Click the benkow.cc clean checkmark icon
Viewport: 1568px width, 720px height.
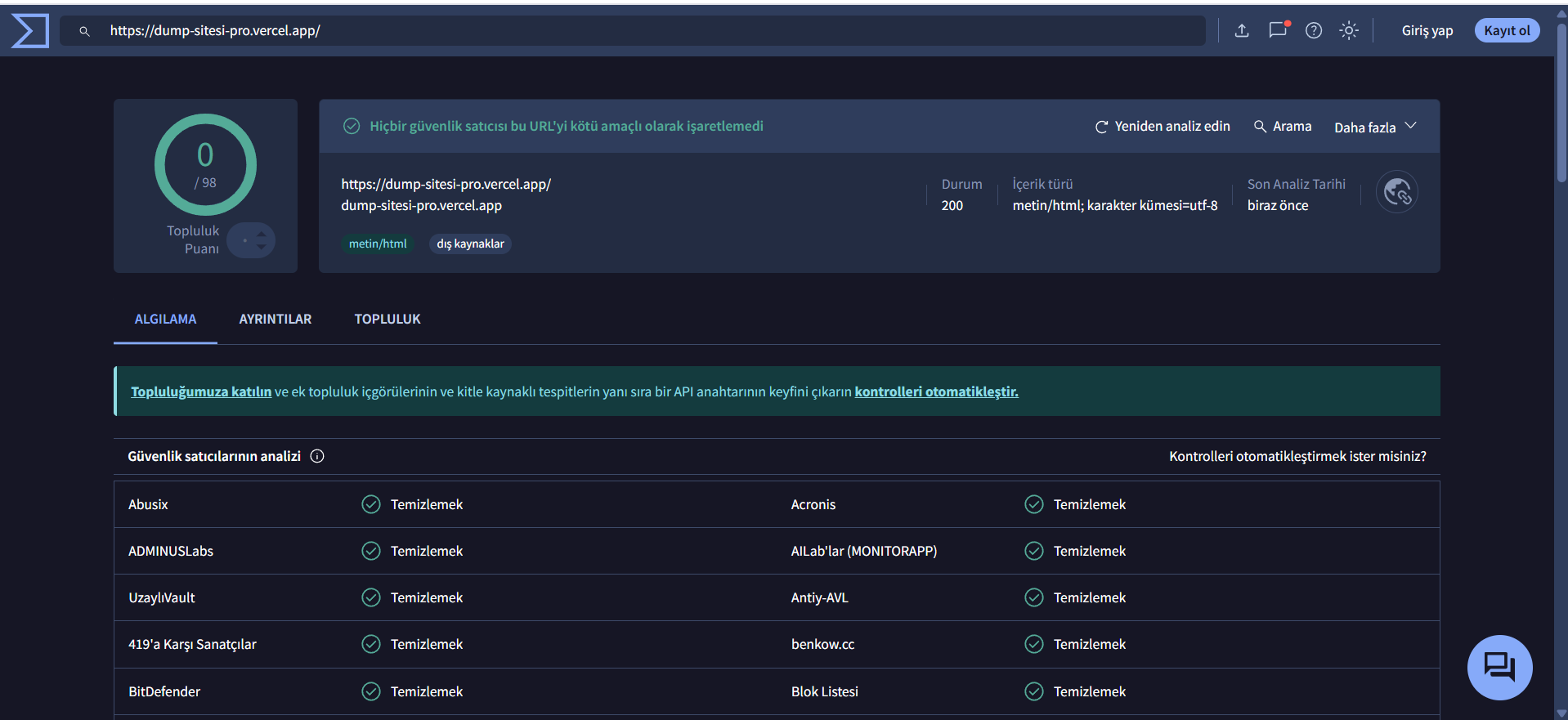tap(1034, 644)
